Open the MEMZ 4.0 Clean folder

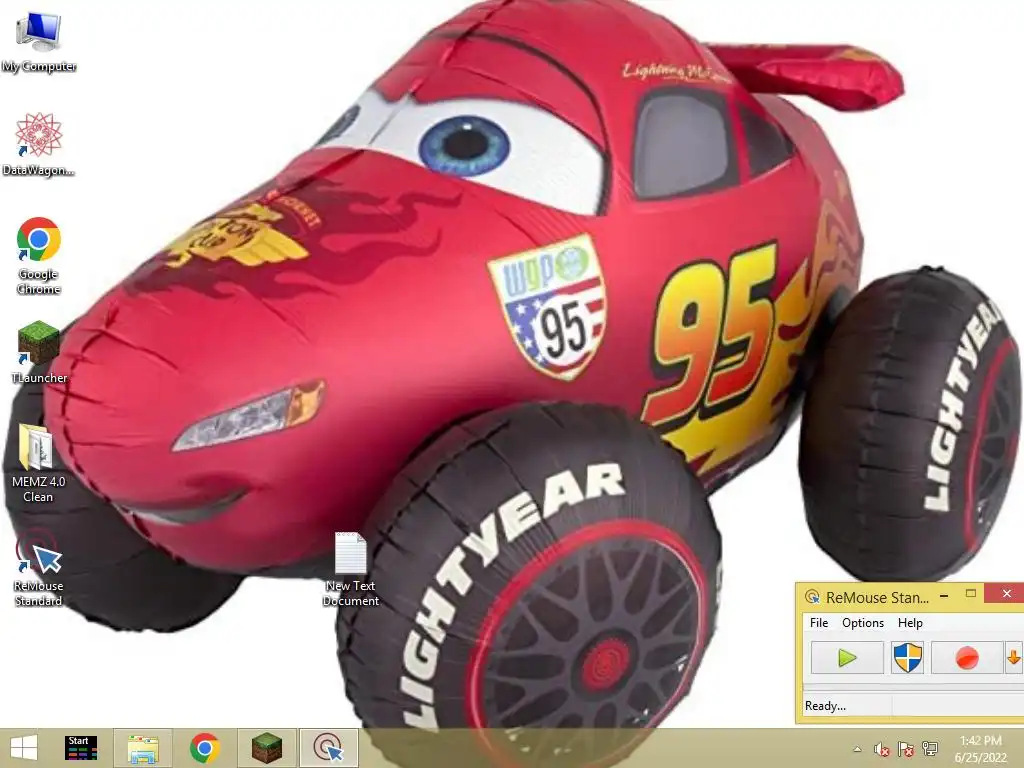(x=39, y=462)
